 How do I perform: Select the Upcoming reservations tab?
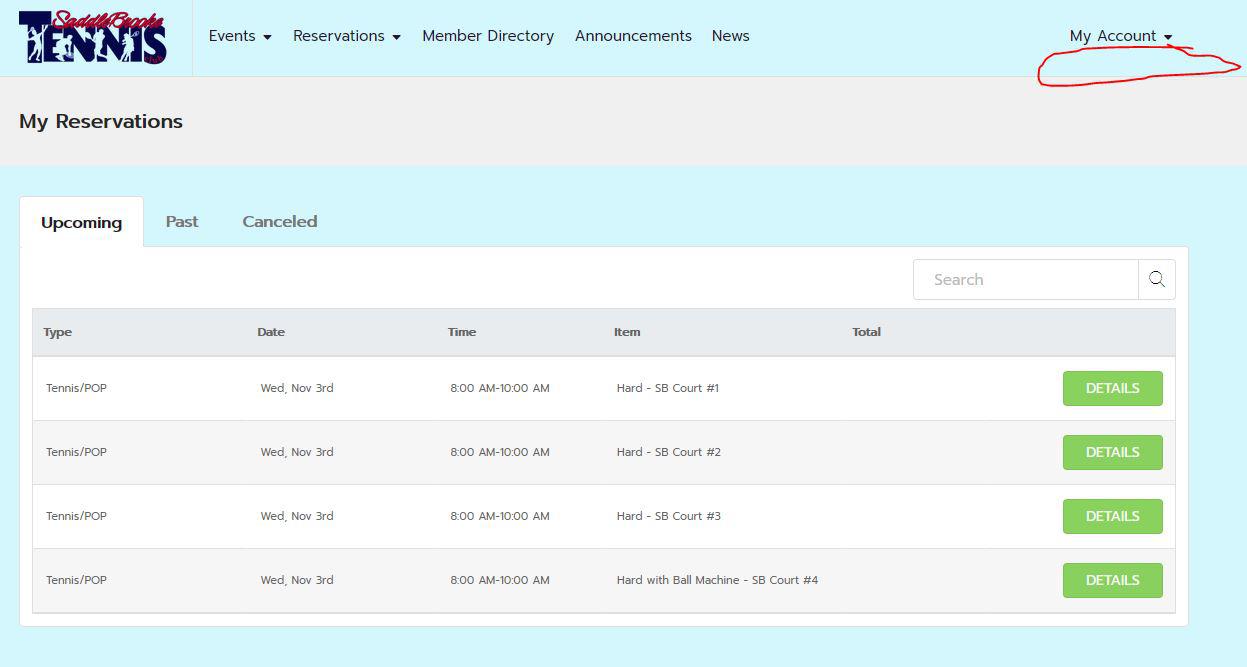click(x=81, y=223)
